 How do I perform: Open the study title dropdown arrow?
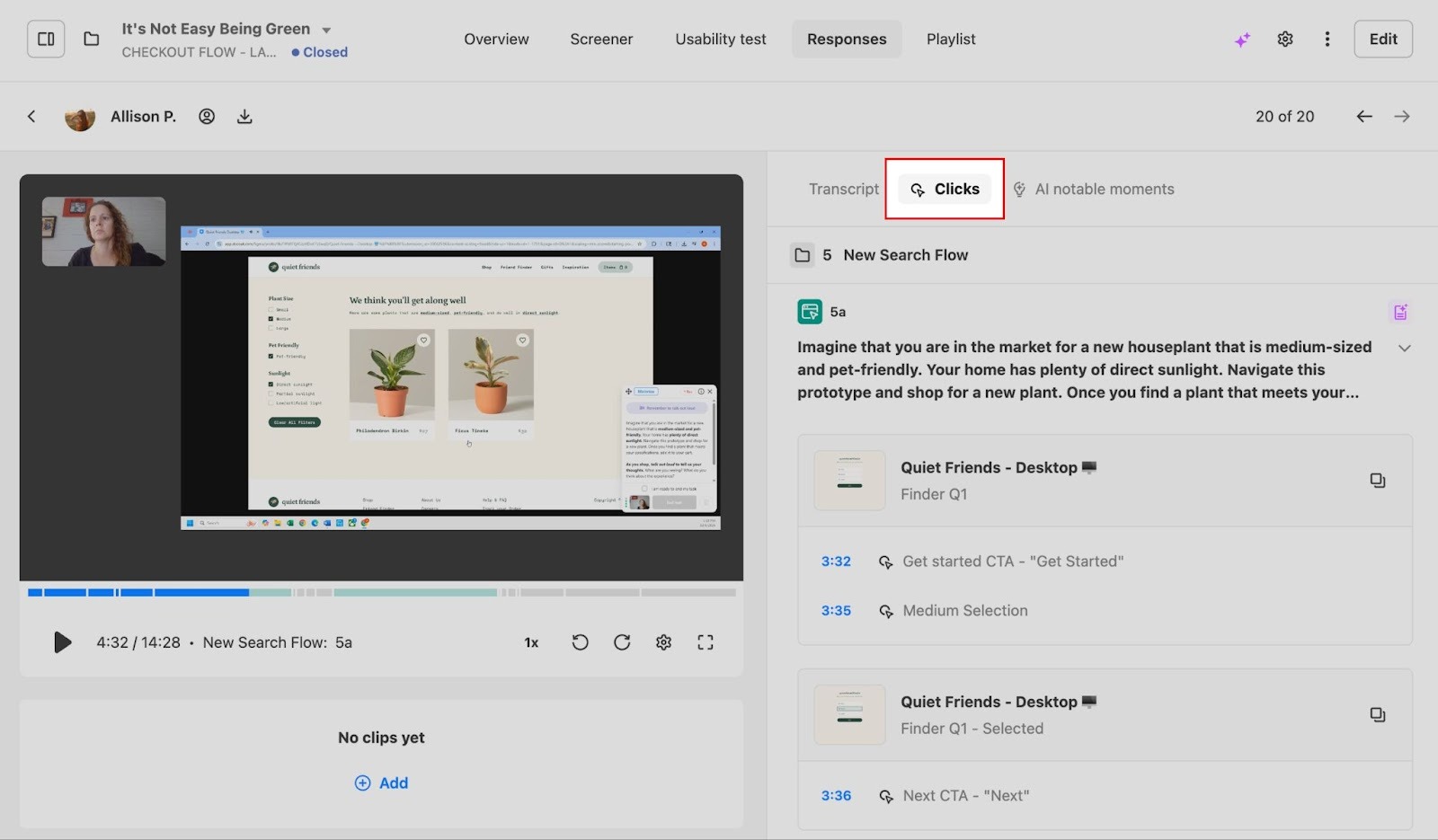tap(326, 30)
